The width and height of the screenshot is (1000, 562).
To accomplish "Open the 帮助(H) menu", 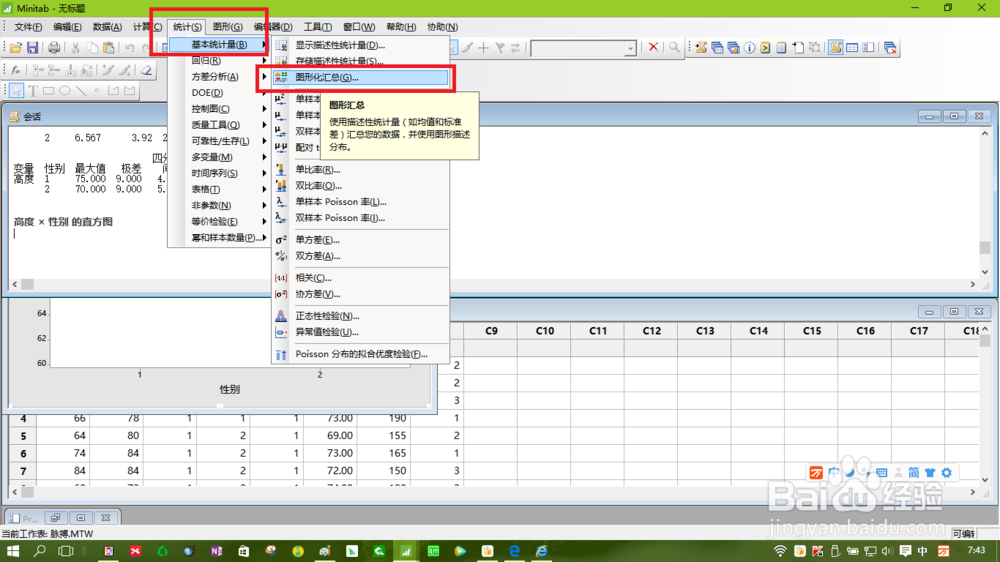I will (x=401, y=27).
